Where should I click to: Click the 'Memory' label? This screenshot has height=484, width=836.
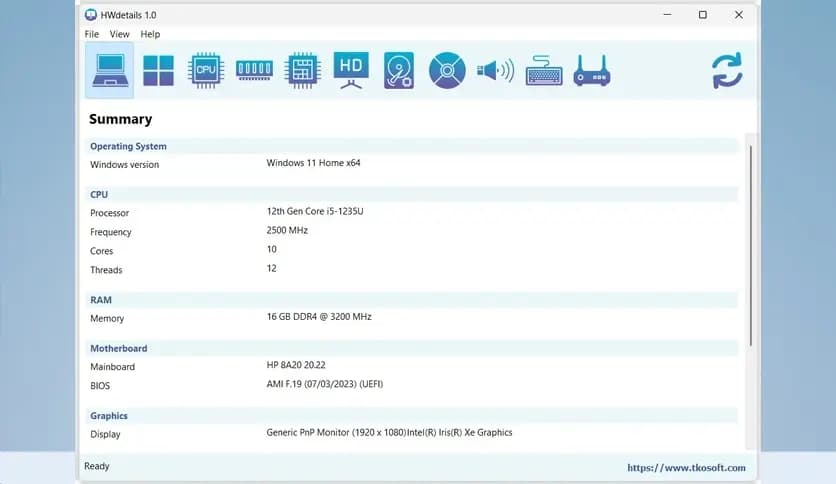point(107,319)
